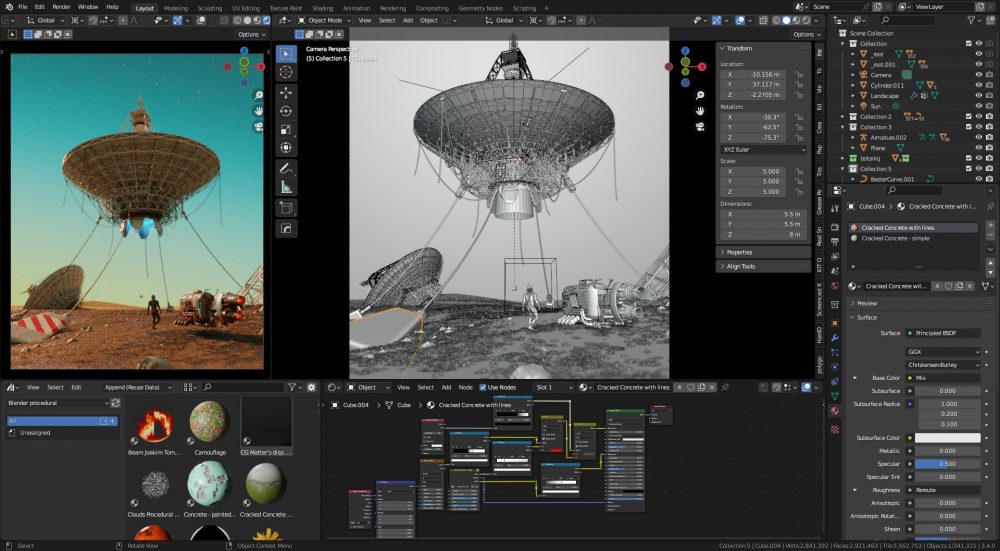Switch to the Geometry Nodes workspace tab
Screen dimensions: 1000x551
click(x=481, y=8)
